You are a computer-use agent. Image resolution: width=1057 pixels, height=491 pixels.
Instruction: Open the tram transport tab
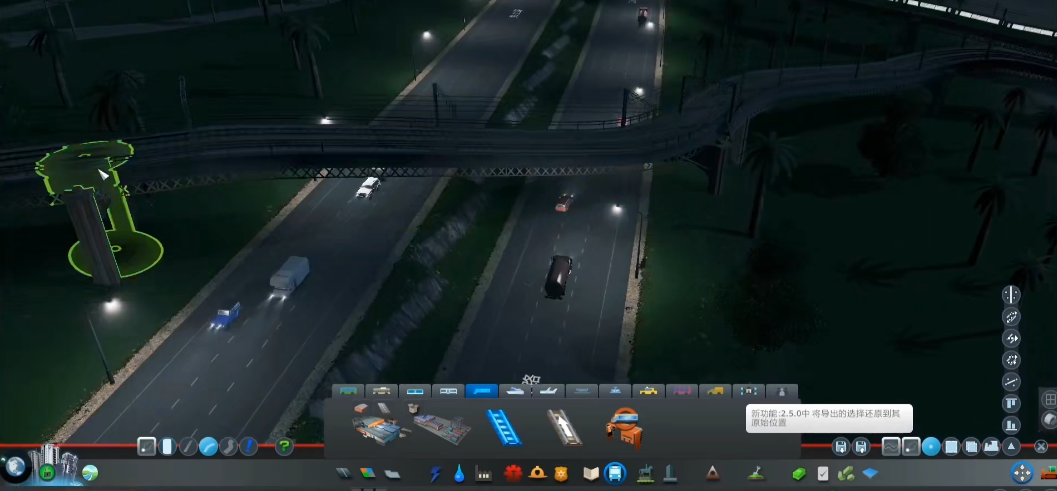[x=415, y=391]
